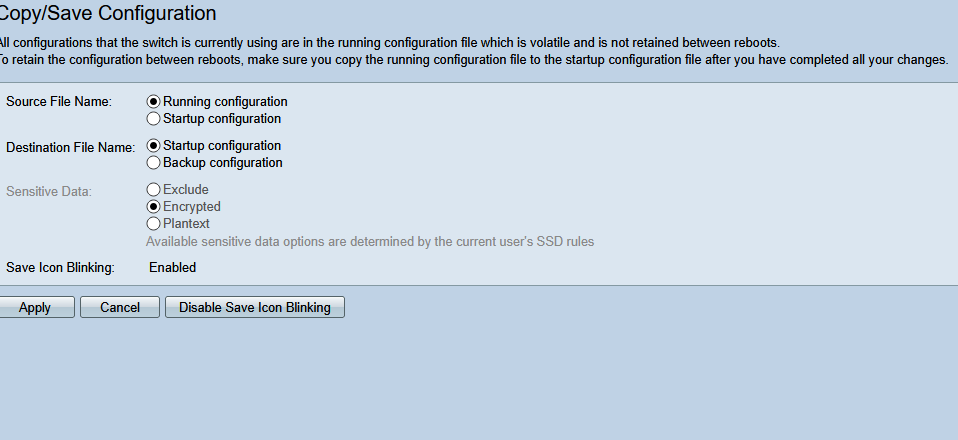Select Running configuration as source file
Viewport: 958px width, 440px height.
click(x=154, y=101)
